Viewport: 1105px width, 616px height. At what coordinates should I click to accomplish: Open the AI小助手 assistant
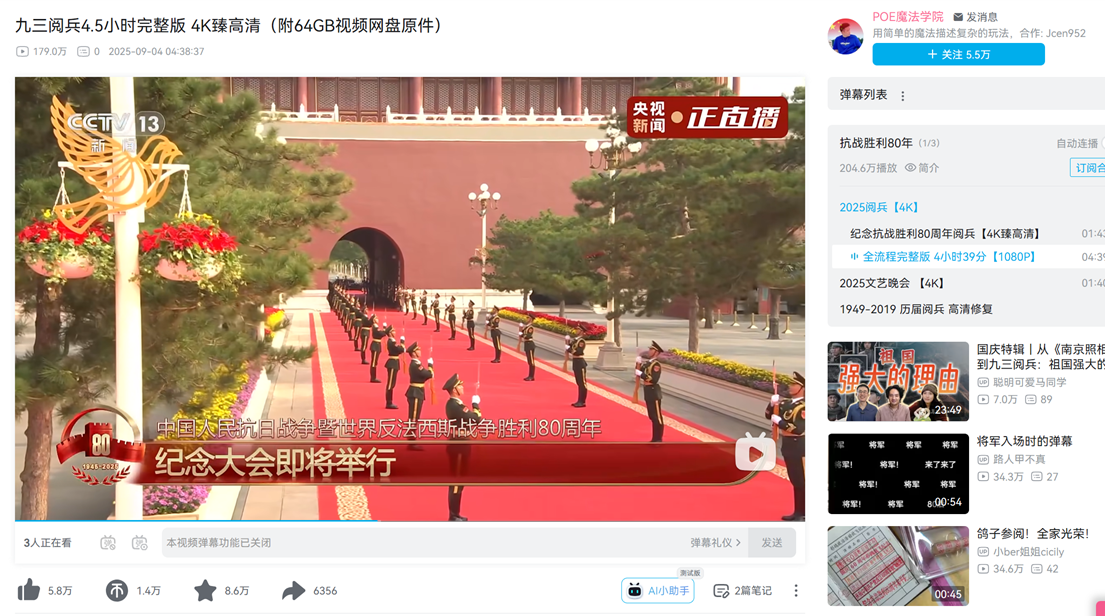[x=658, y=591]
